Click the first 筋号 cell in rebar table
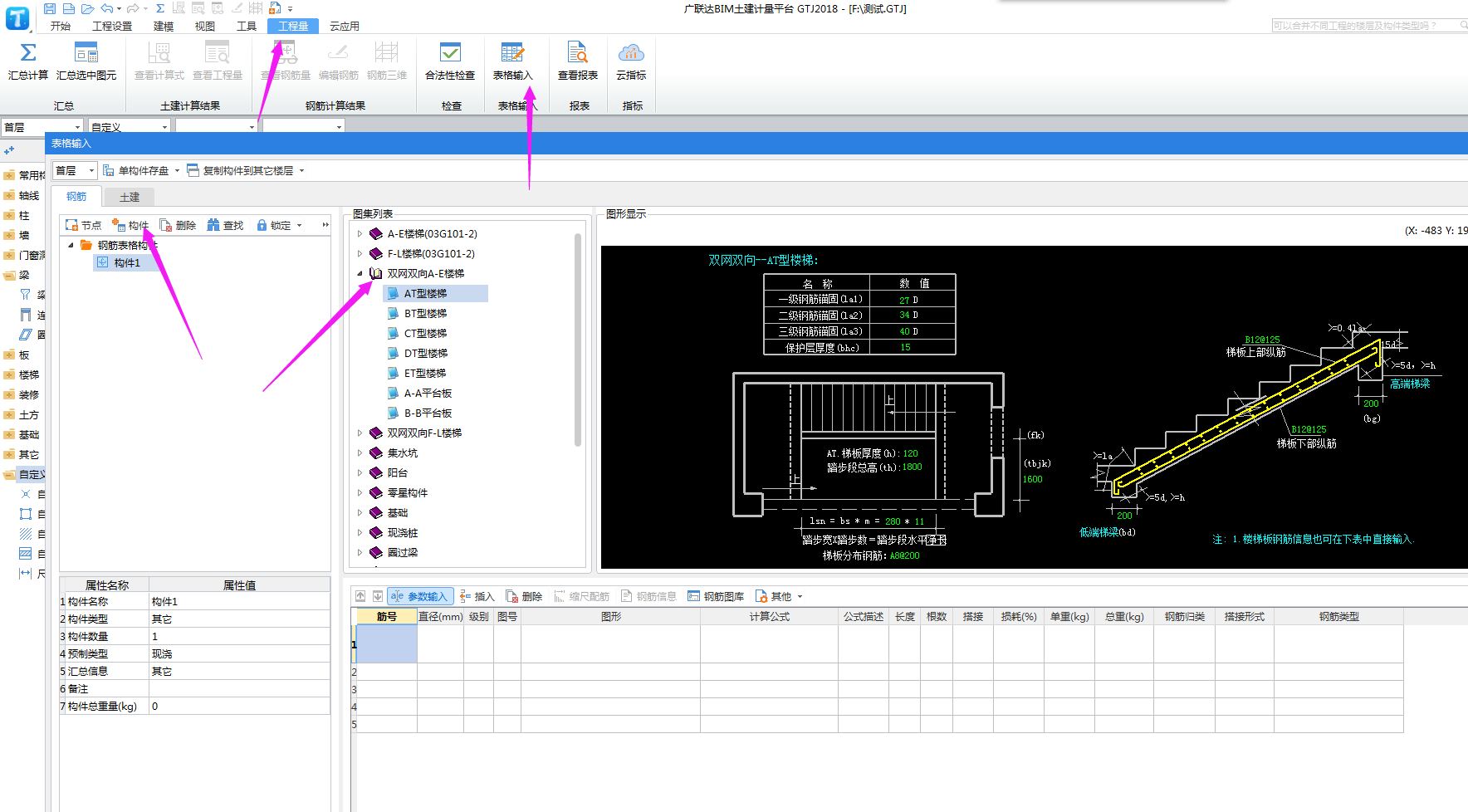Image resolution: width=1468 pixels, height=812 pixels. [386, 644]
